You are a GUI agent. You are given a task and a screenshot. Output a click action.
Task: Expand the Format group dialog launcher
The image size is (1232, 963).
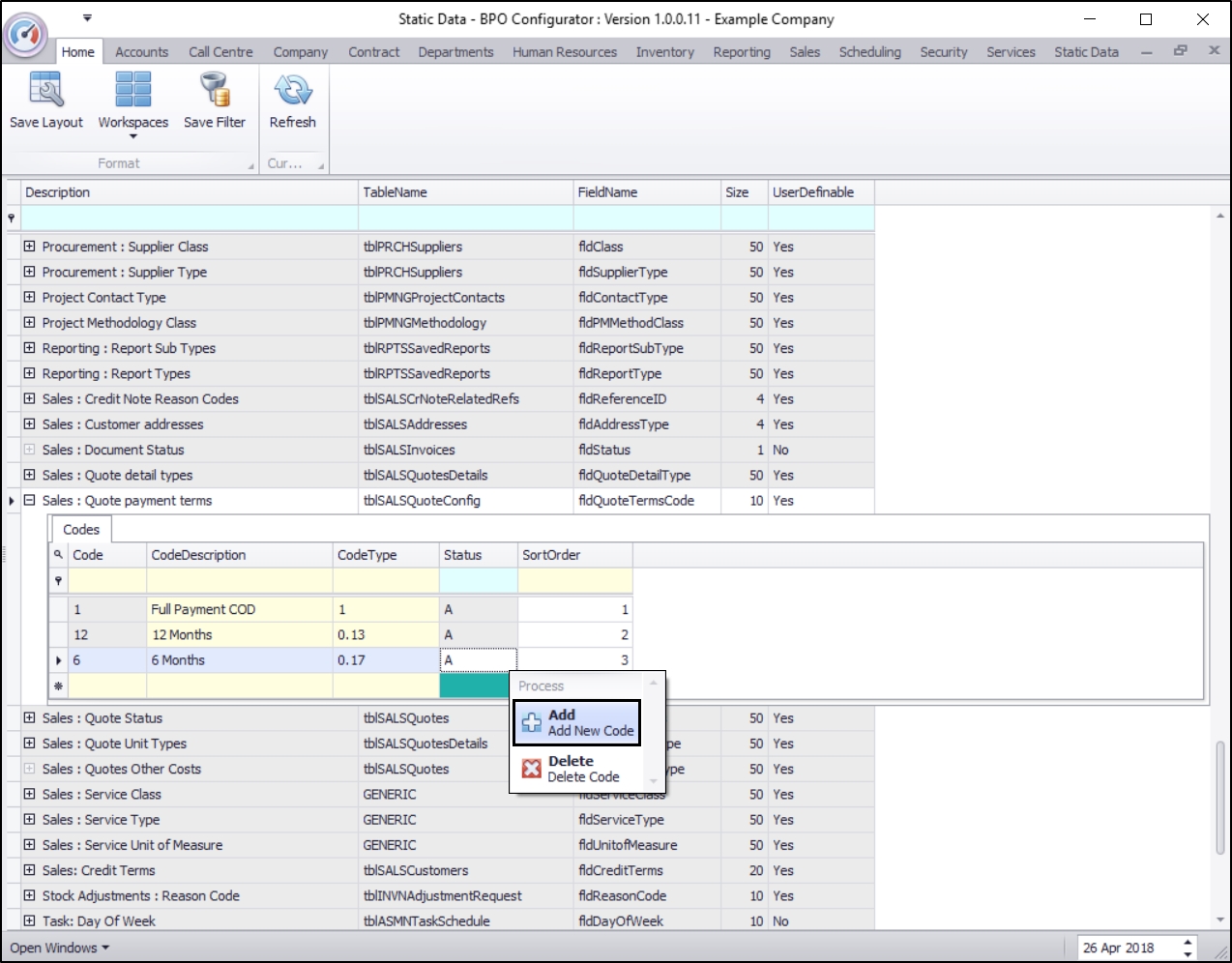(x=250, y=166)
